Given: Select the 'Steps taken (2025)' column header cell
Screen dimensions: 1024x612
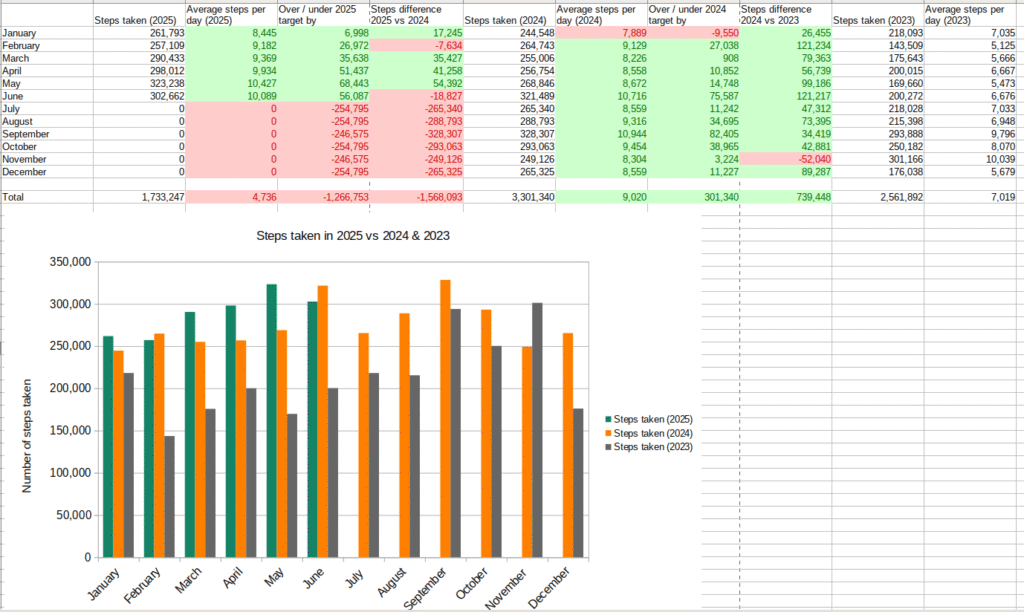Looking at the screenshot, I should click(139, 15).
